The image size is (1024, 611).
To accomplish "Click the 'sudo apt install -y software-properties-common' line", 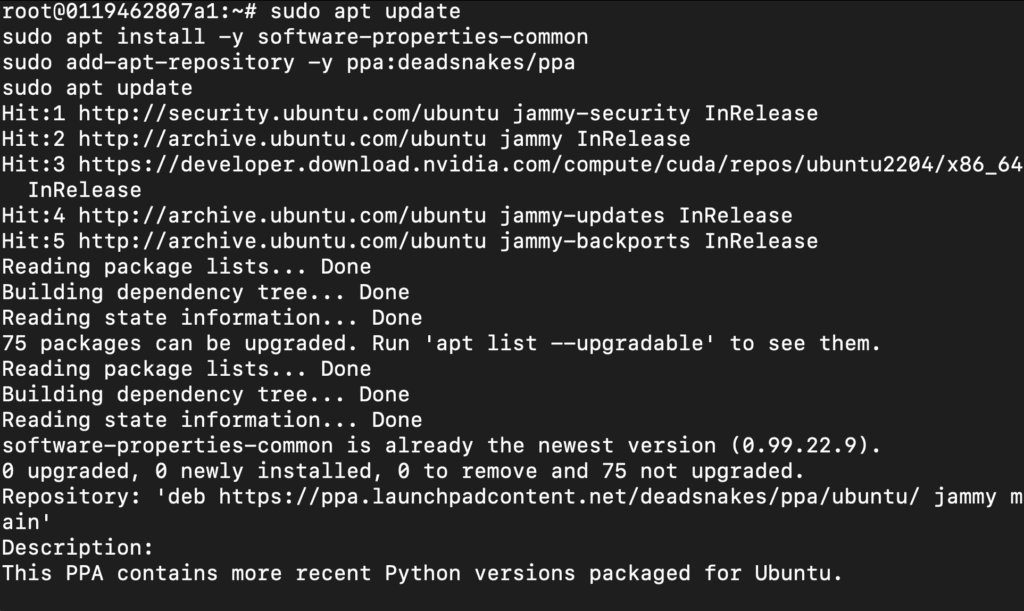I will 295,37.
